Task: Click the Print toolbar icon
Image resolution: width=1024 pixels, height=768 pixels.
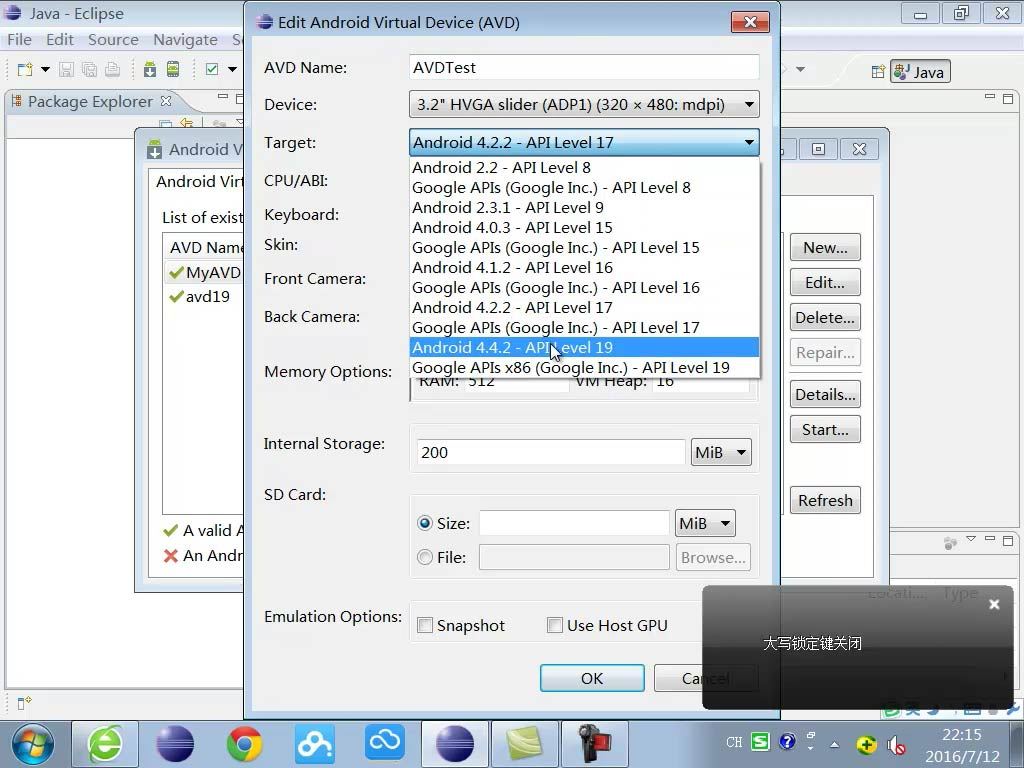Action: (x=112, y=69)
